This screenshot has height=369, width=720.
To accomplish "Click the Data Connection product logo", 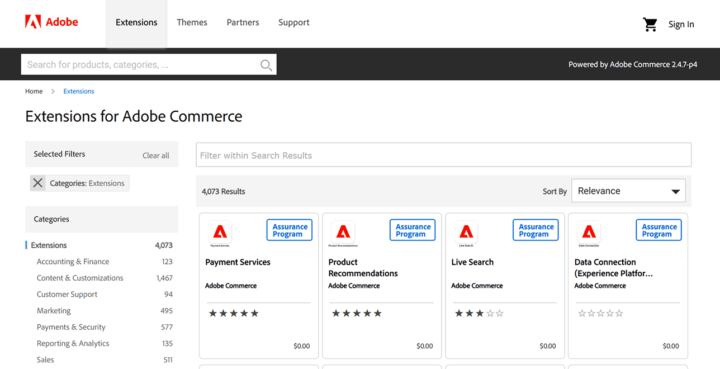I will (589, 233).
